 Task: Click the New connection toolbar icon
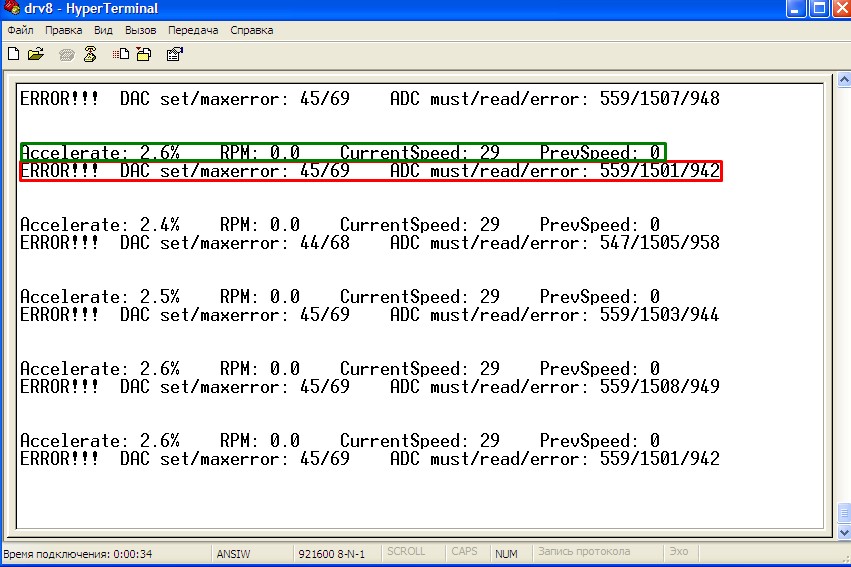[14, 54]
